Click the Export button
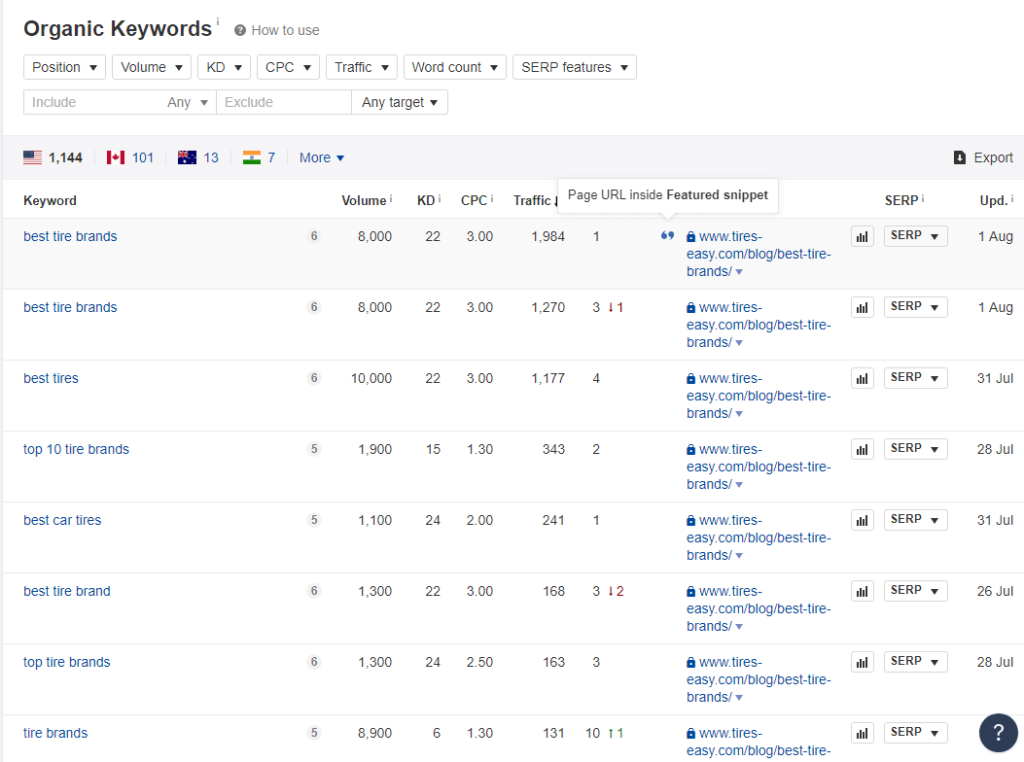Image resolution: width=1024 pixels, height=762 pixels. pyautogui.click(x=983, y=157)
